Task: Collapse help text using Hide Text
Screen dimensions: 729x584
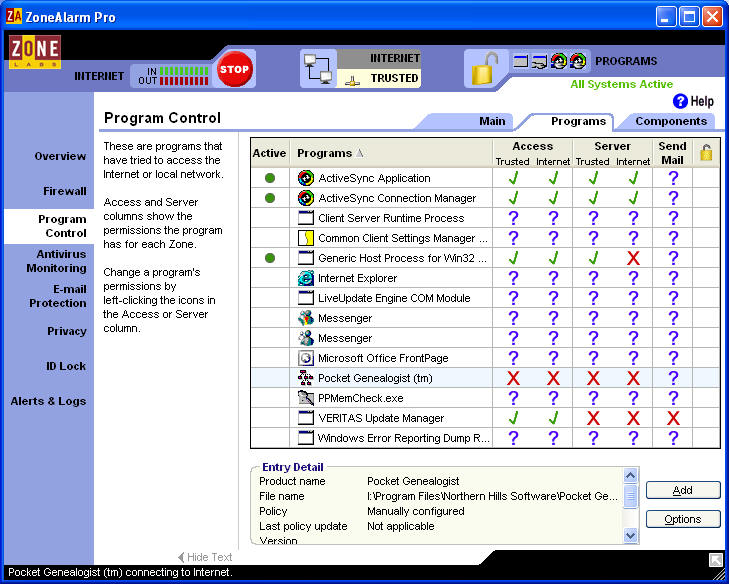Action: coord(205,557)
